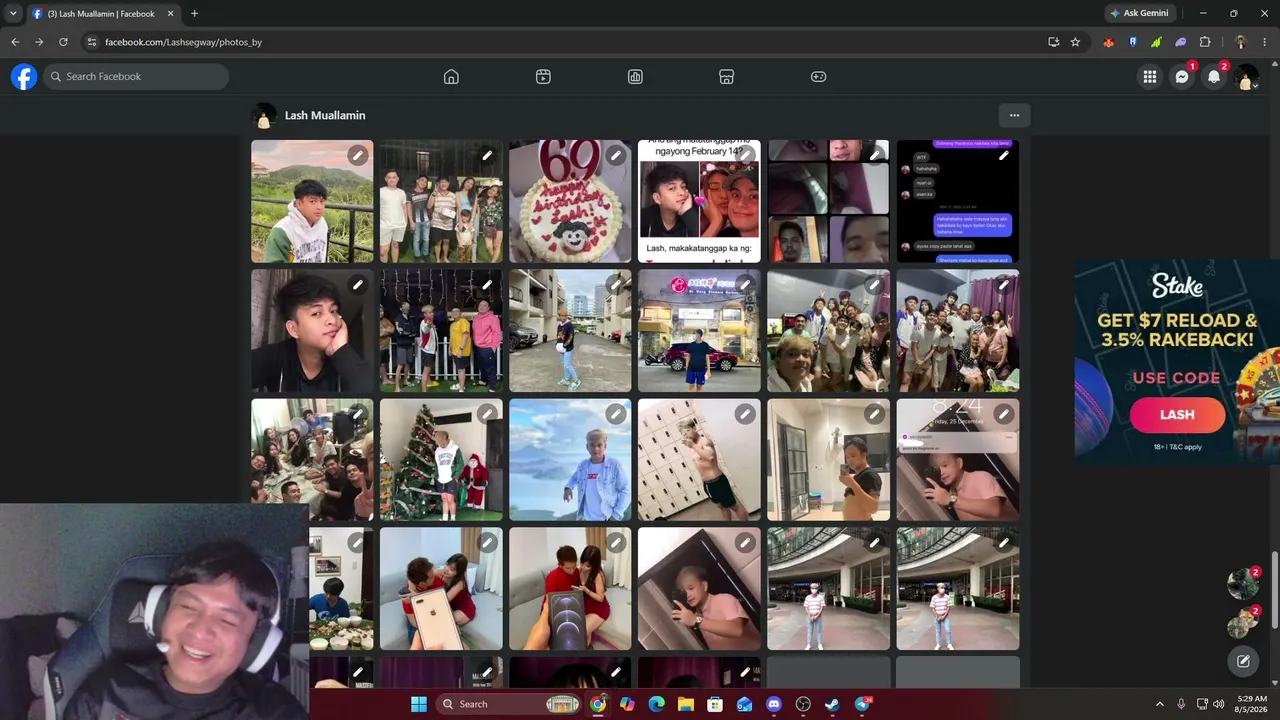Click the Facebook logo
1280x720 pixels.
[x=24, y=76]
